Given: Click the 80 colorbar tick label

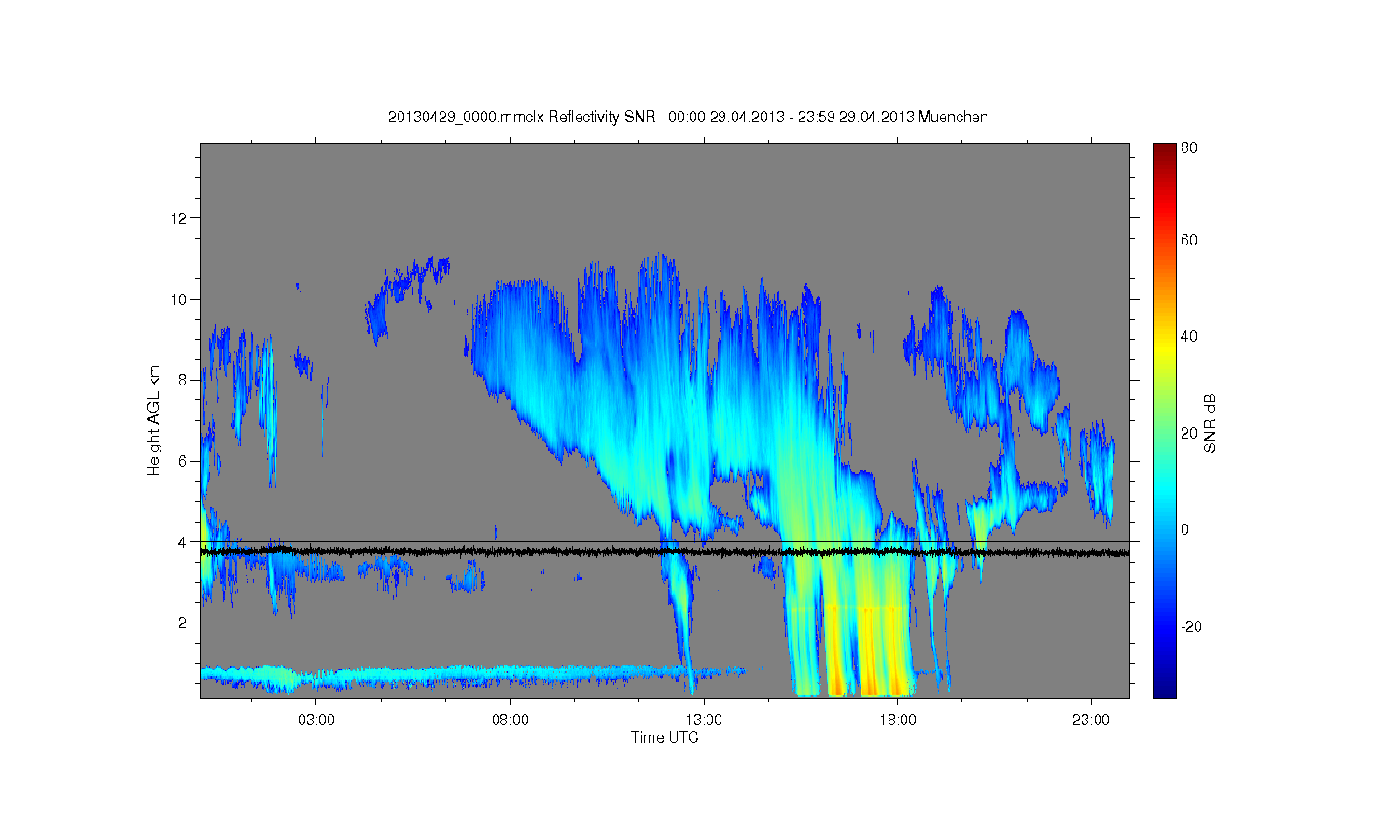Looking at the screenshot, I should coord(1189,147).
